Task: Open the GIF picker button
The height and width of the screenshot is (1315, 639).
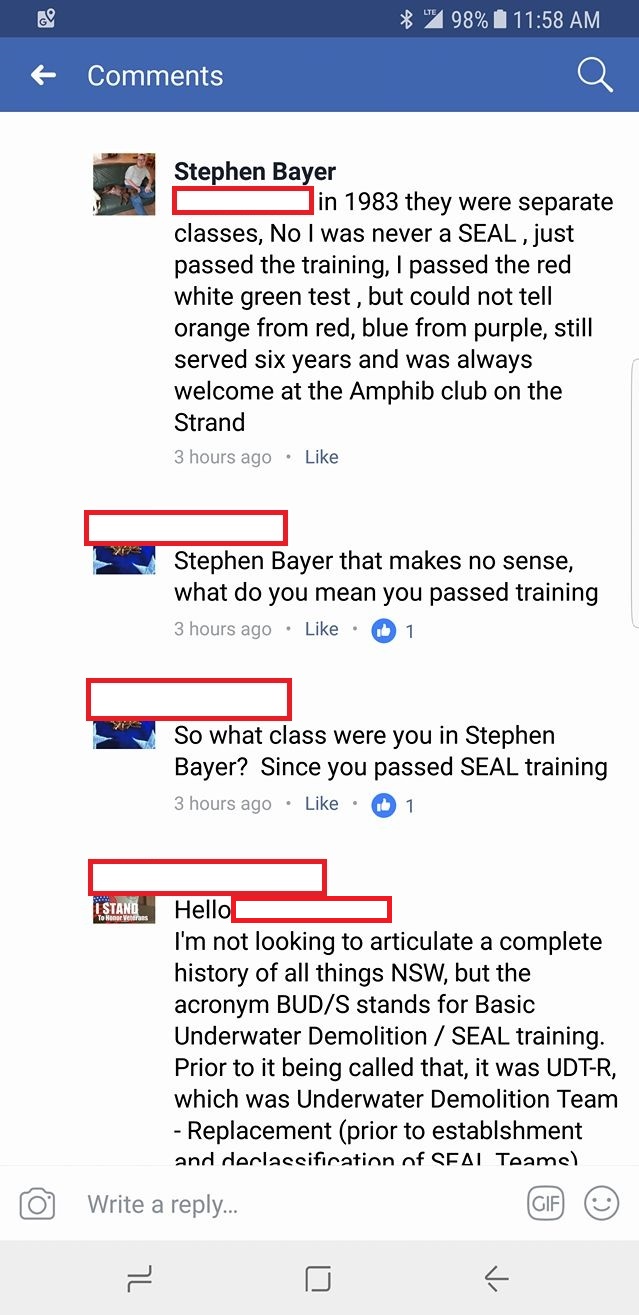Action: coord(546,1204)
